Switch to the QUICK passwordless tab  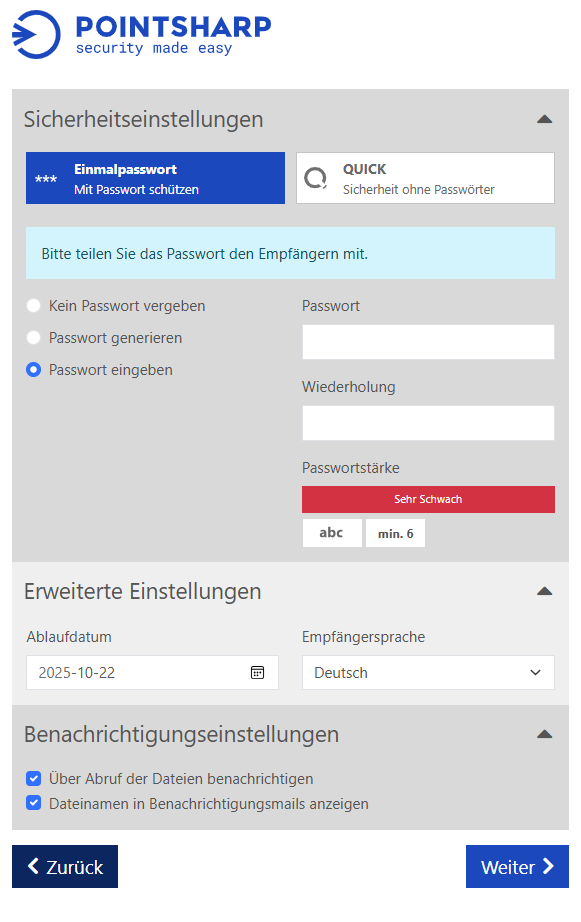point(425,177)
